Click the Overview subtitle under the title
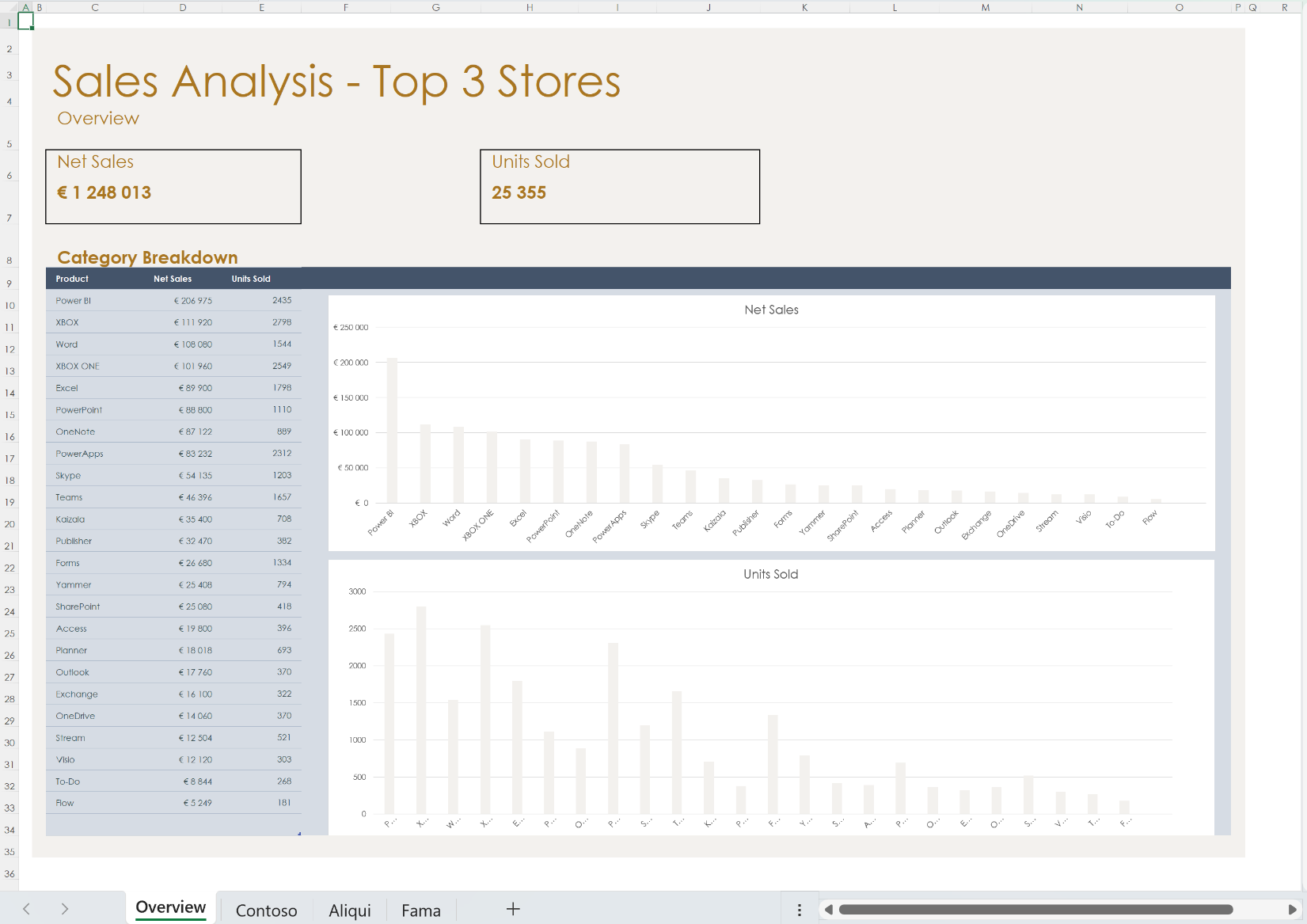 98,118
